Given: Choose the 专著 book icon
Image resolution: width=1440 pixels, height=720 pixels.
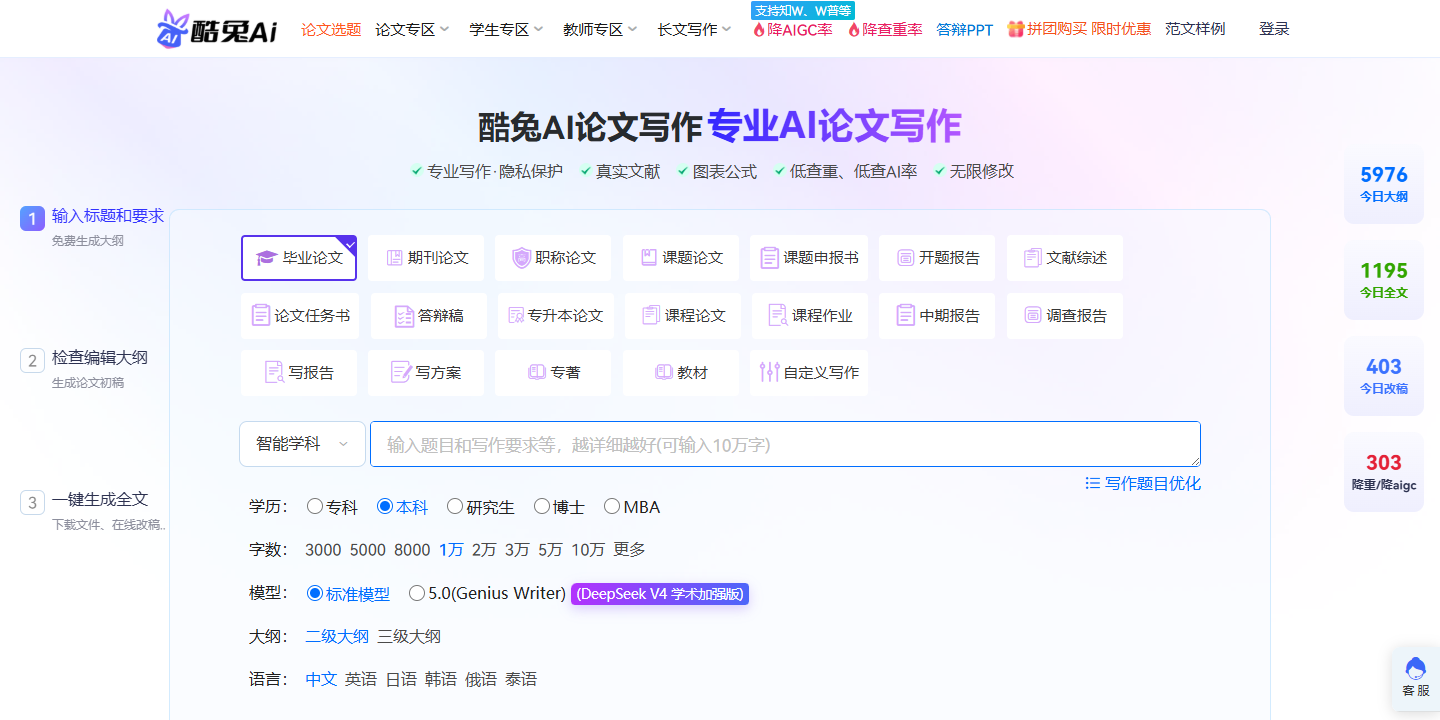Looking at the screenshot, I should [x=537, y=372].
